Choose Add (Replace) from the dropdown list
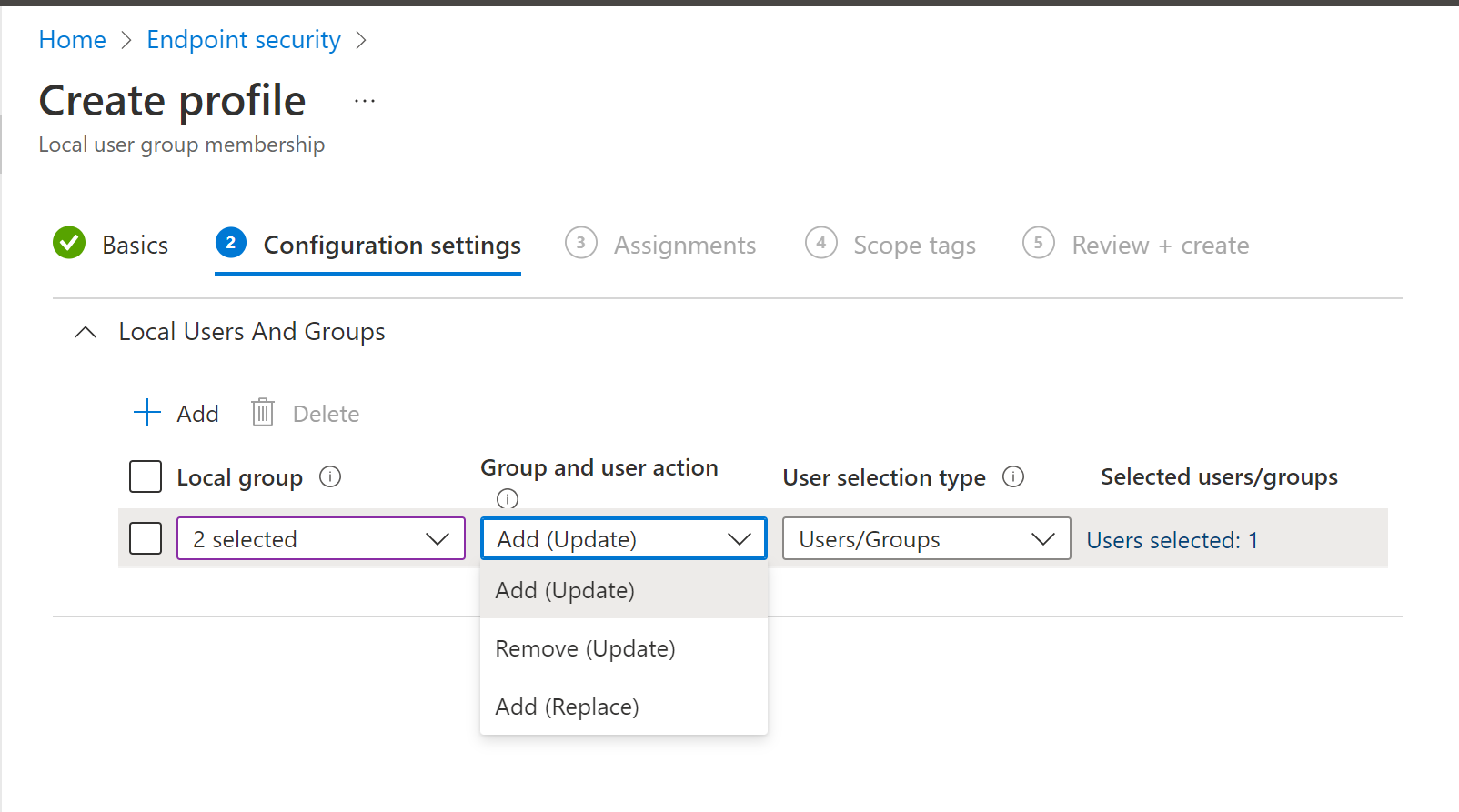 coord(567,707)
